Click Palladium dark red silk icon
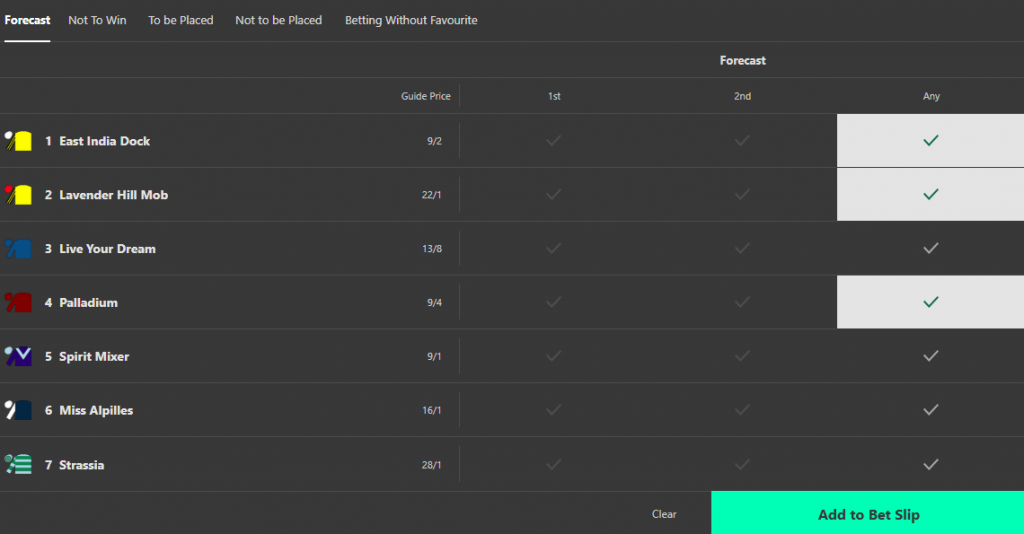 (x=19, y=302)
